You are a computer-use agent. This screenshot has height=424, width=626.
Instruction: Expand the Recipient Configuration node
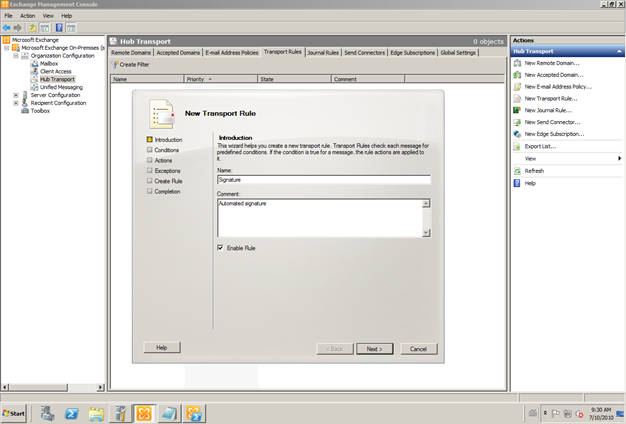[16, 103]
